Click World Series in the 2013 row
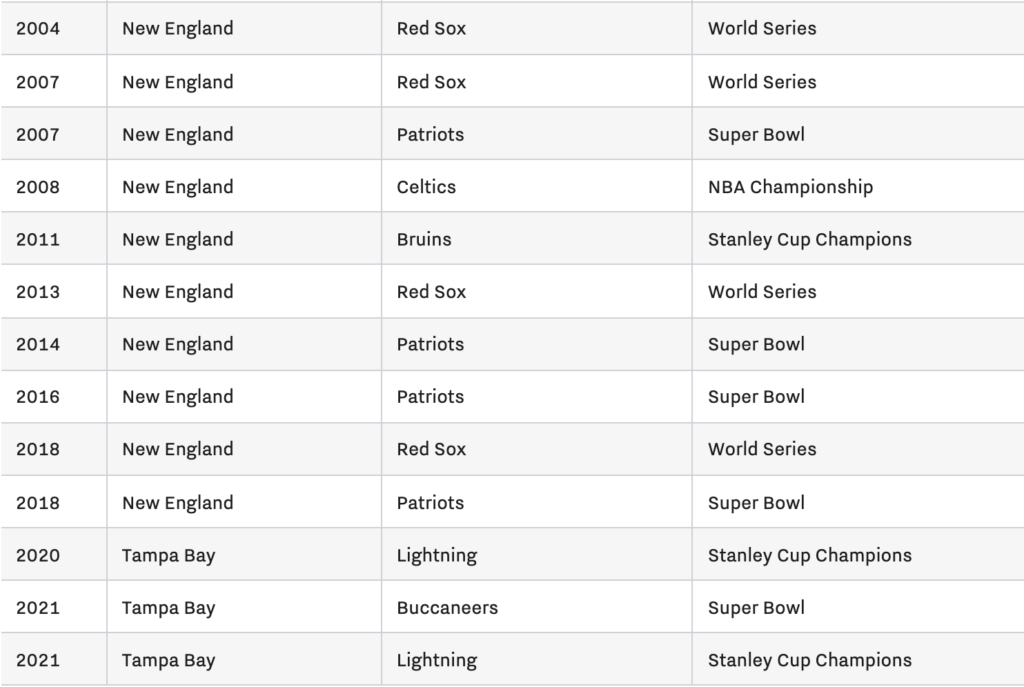The width and height of the screenshot is (1024, 687). [x=858, y=291]
